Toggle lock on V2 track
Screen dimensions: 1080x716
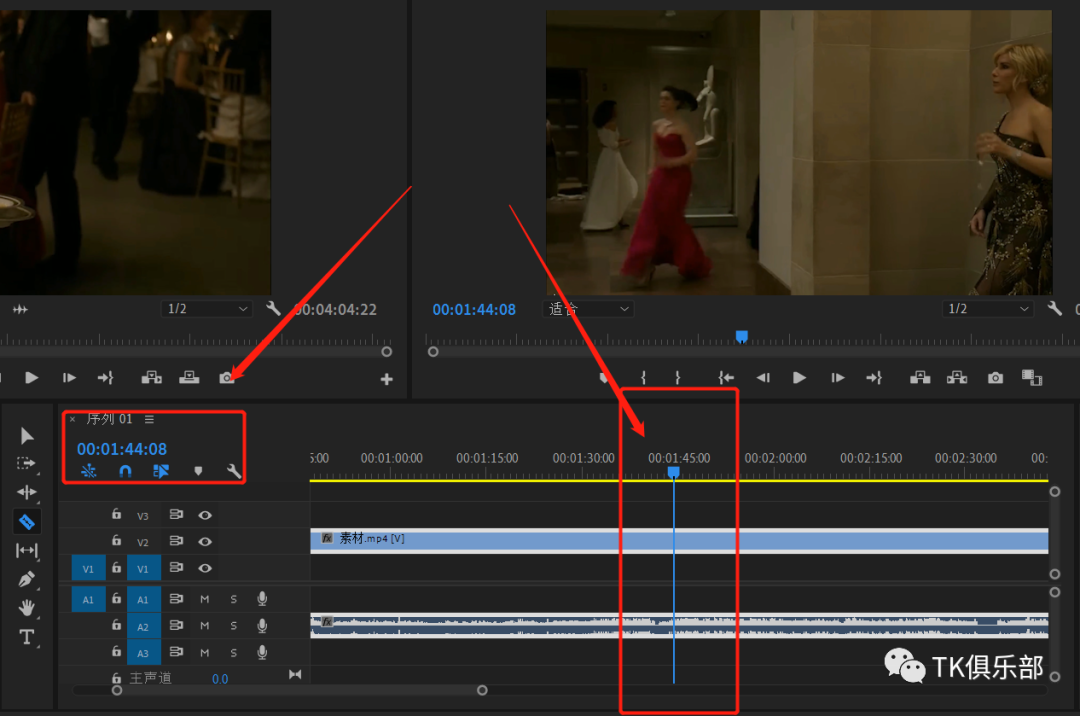coord(116,540)
